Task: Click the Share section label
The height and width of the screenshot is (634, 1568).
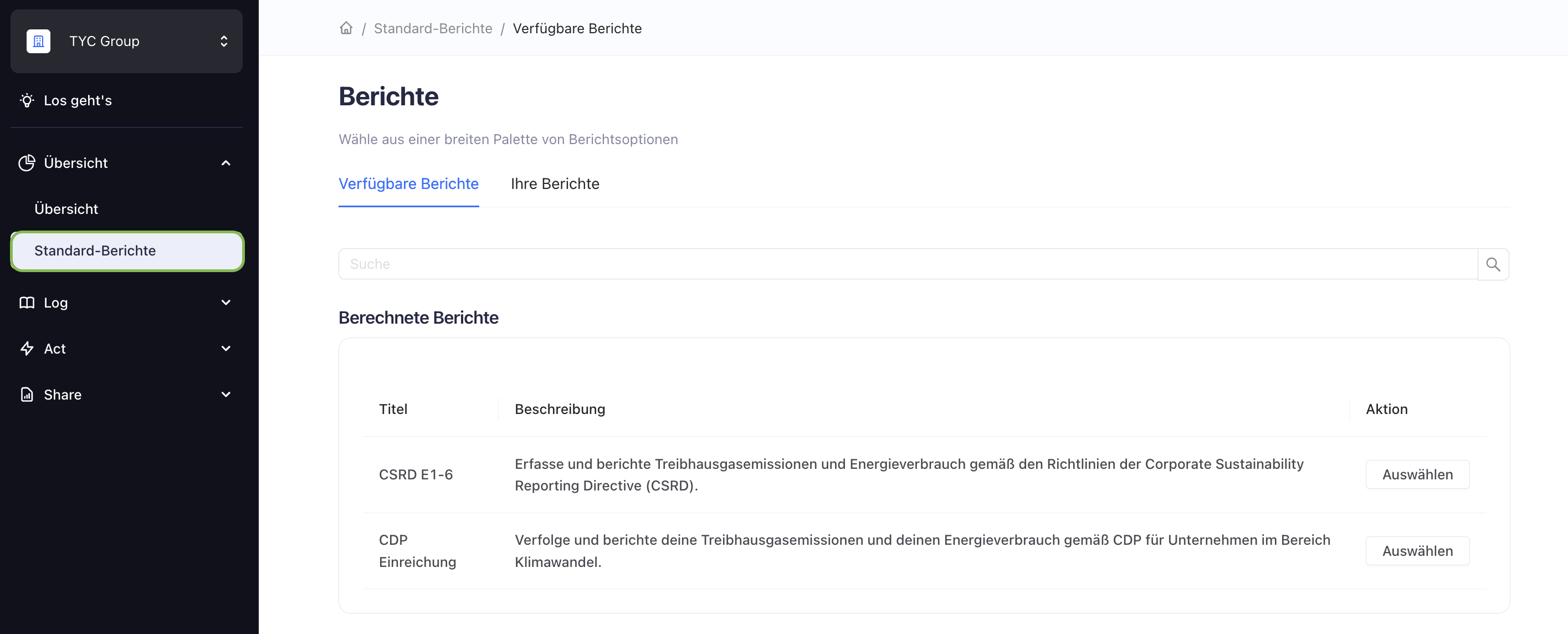Action: pos(63,395)
